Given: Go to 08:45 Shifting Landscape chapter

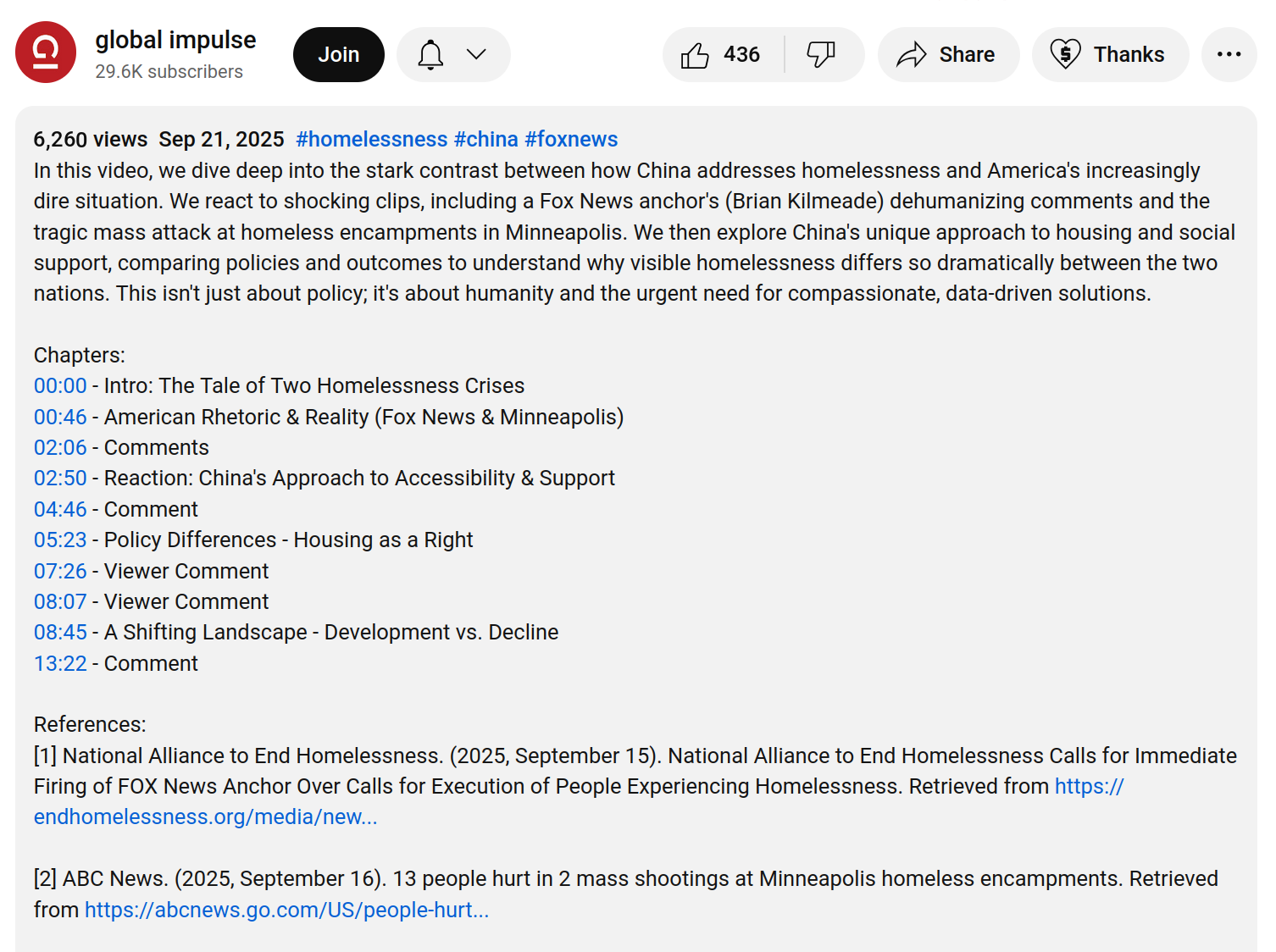Looking at the screenshot, I should point(60,633).
